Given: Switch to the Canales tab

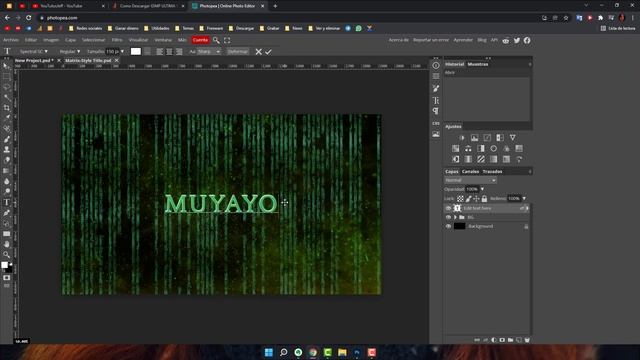Looking at the screenshot, I should coord(470,171).
